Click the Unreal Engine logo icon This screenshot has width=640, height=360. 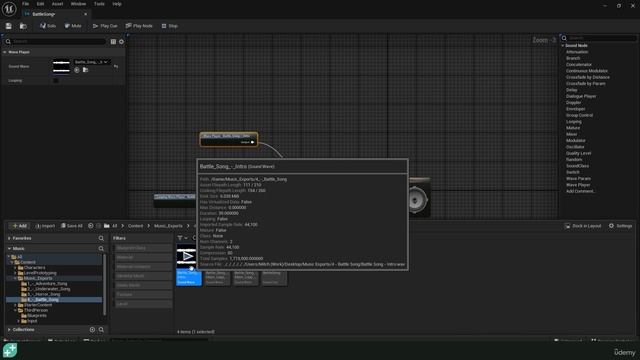coord(9,9)
